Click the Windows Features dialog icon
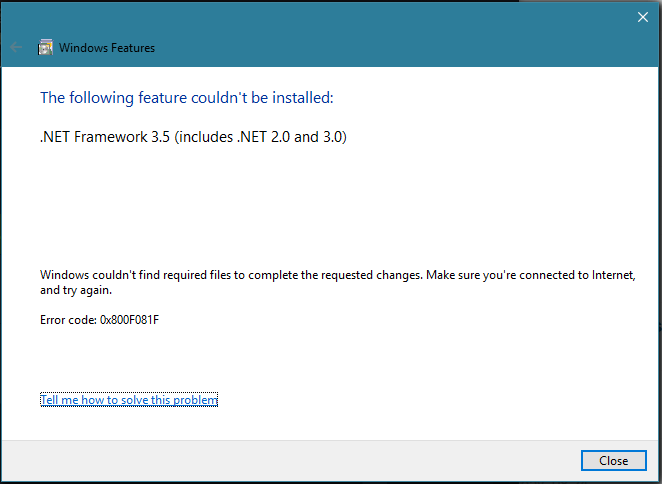662x484 pixels. (x=45, y=47)
